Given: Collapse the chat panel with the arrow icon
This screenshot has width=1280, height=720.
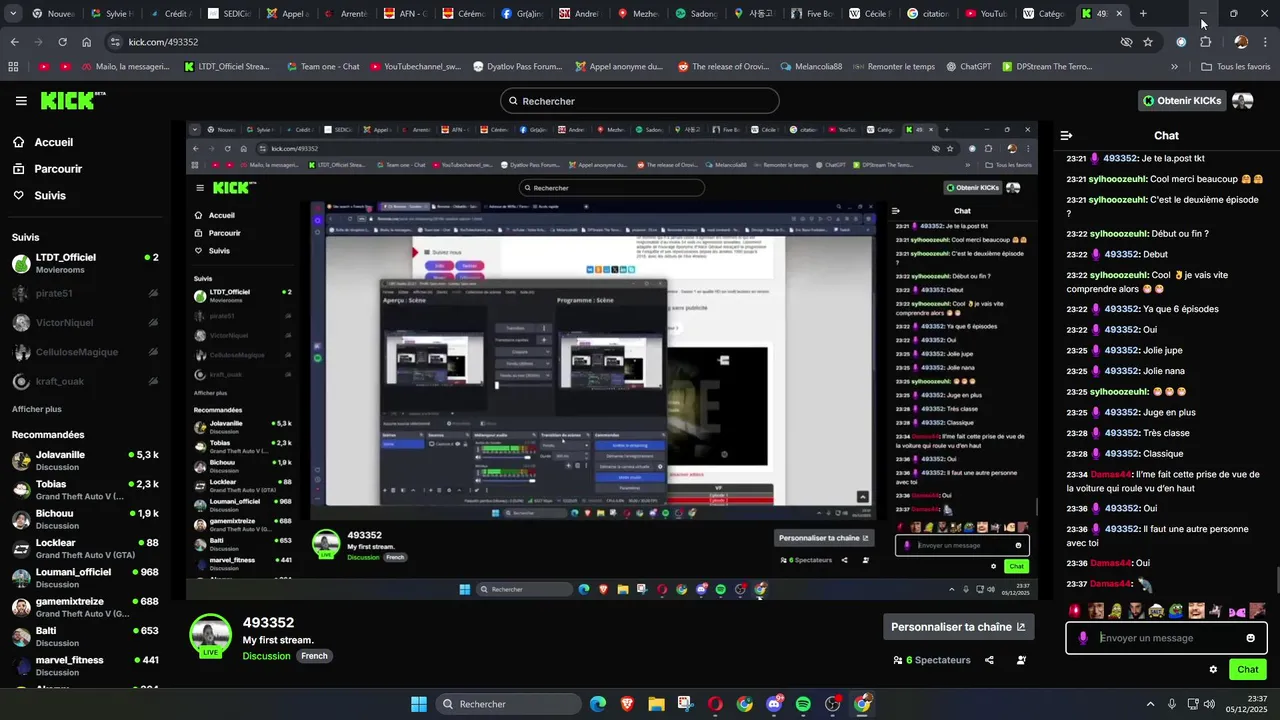Looking at the screenshot, I should [1066, 135].
